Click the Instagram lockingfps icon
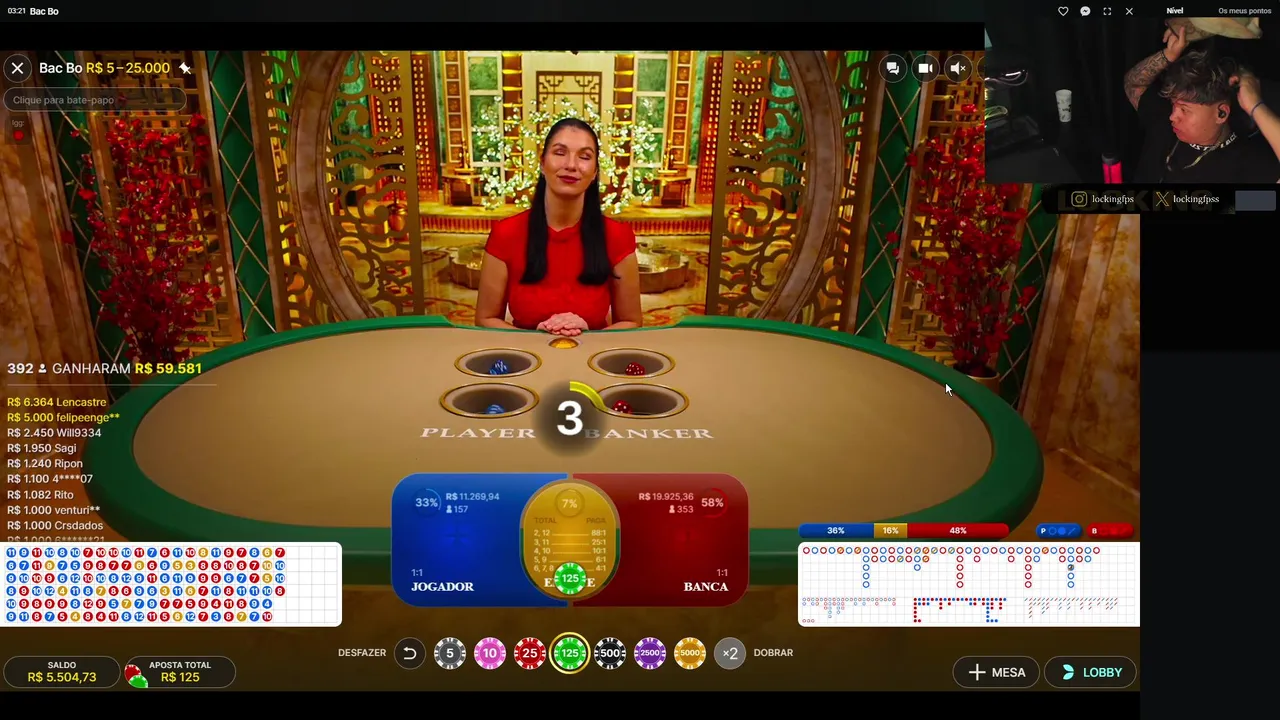The height and width of the screenshot is (720, 1280). point(1079,199)
